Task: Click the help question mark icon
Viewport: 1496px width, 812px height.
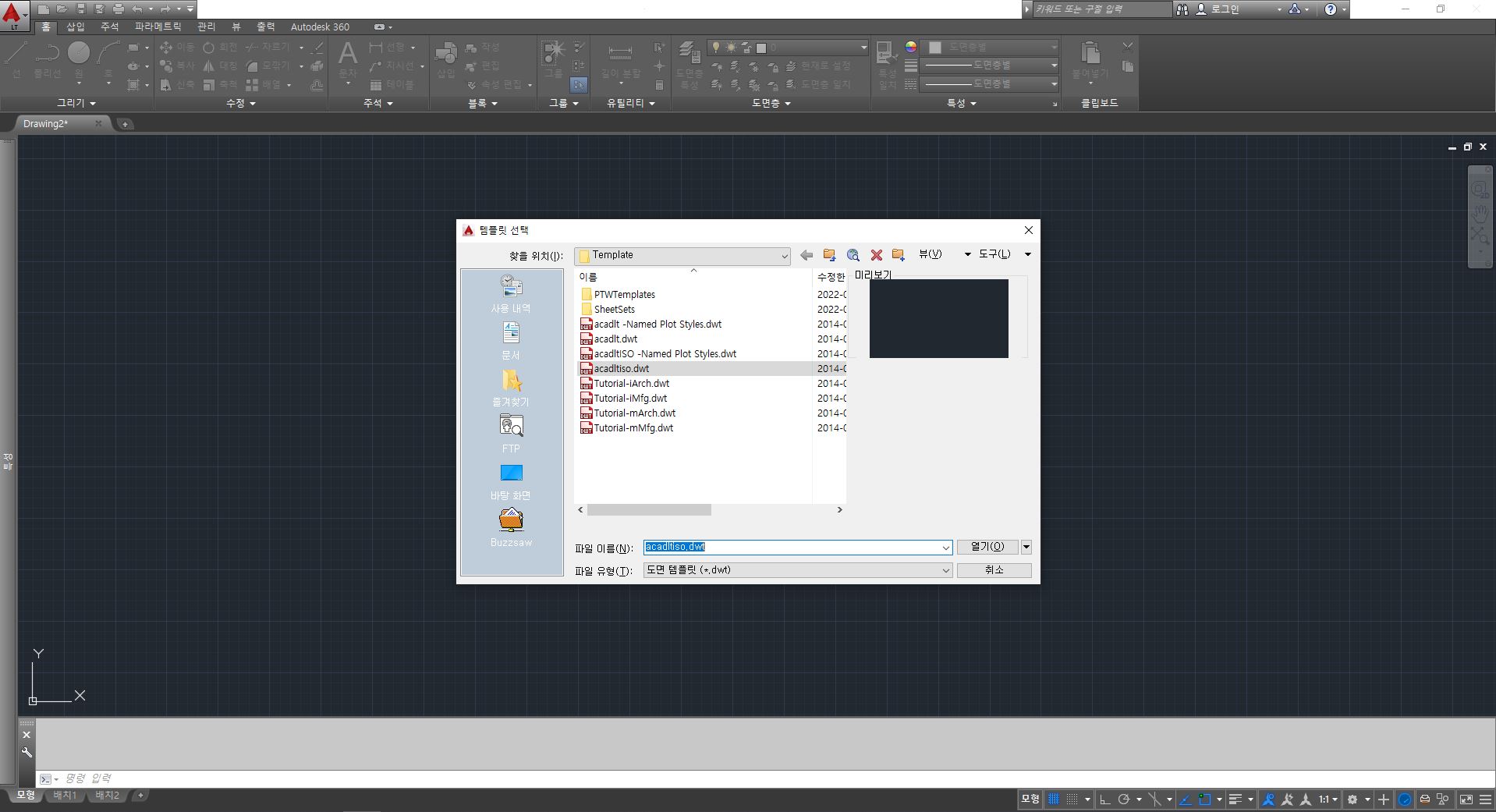Action: click(1331, 9)
